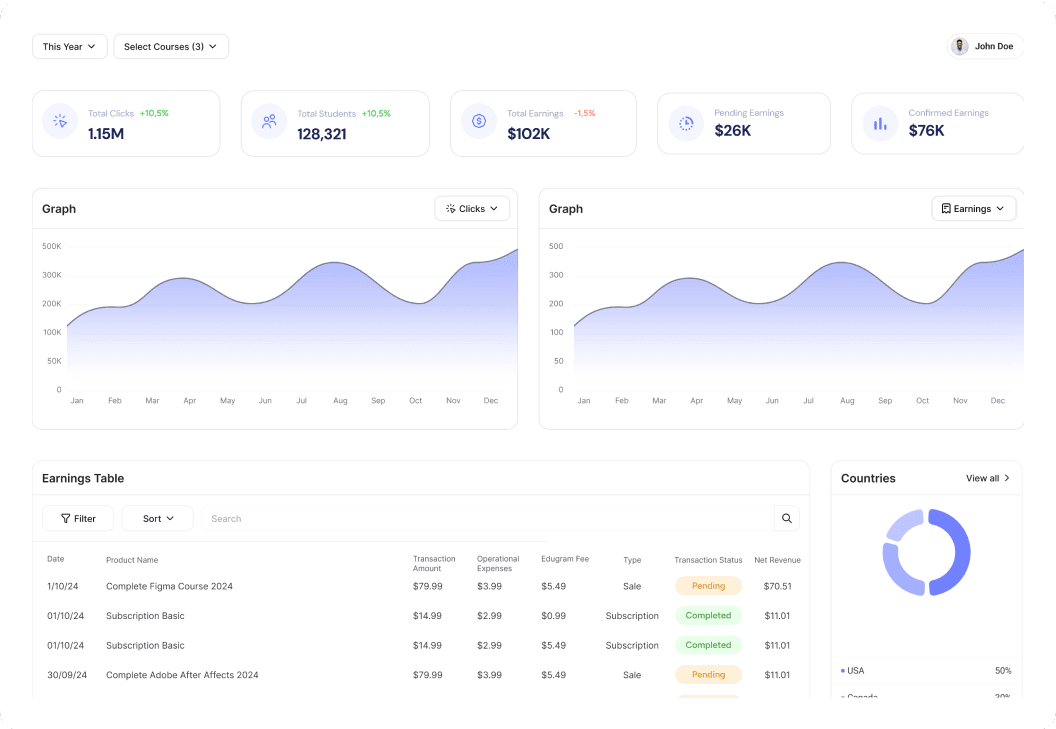The image size is (1056, 729).
Task: Open the Clicks graph metric dropdown
Action: point(472,209)
